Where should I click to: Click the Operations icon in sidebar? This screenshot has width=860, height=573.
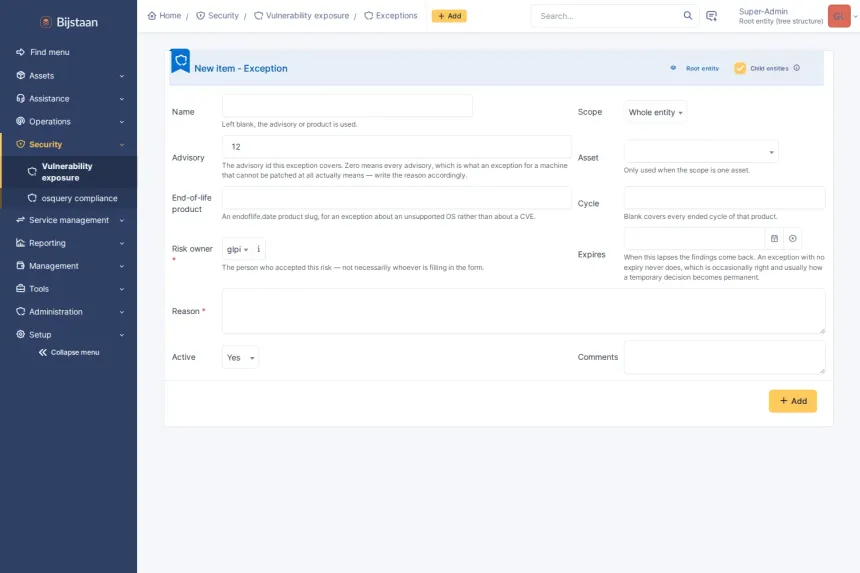tap(20, 121)
